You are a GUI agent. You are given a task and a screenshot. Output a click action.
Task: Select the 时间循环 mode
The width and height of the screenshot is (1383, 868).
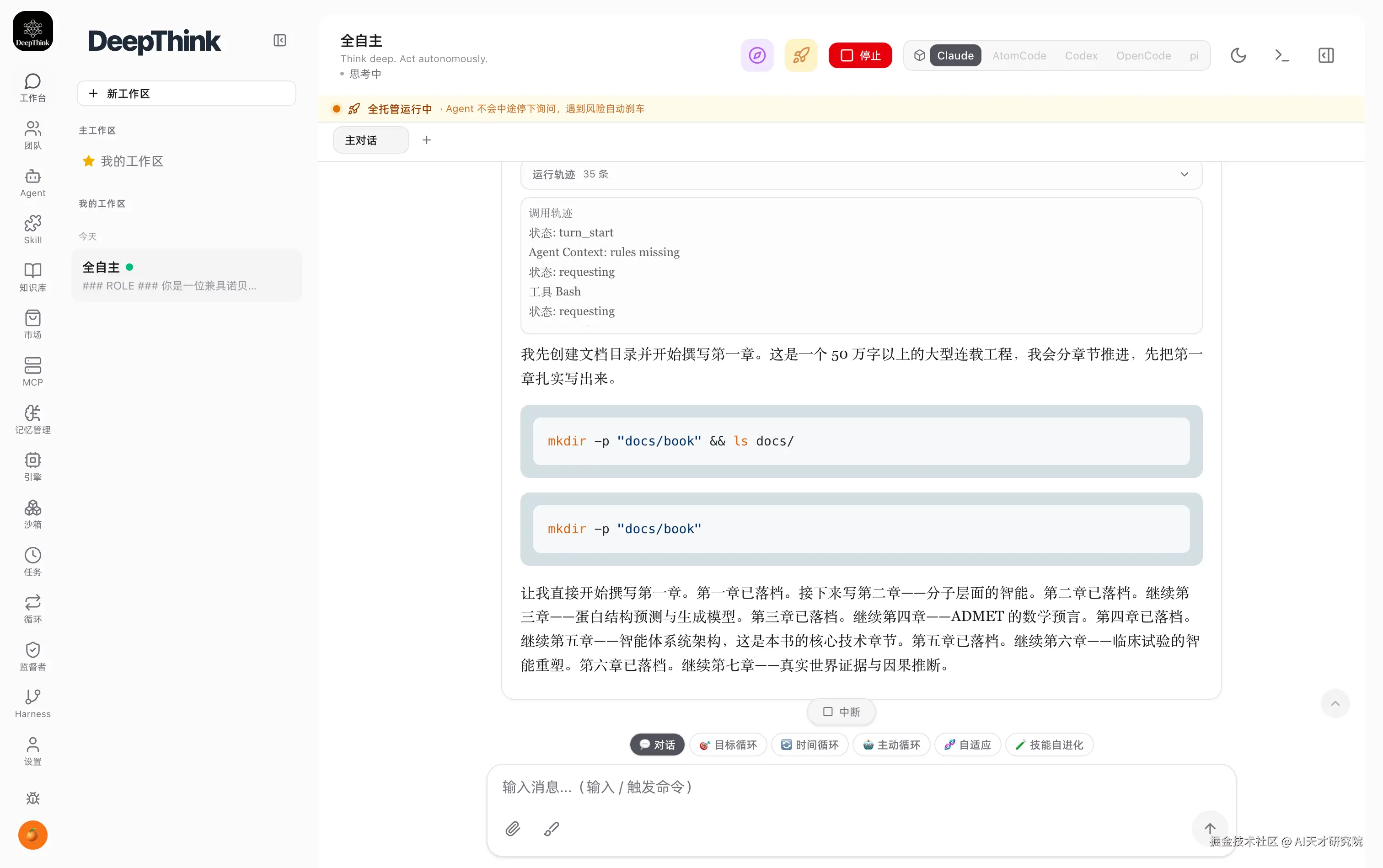click(809, 744)
